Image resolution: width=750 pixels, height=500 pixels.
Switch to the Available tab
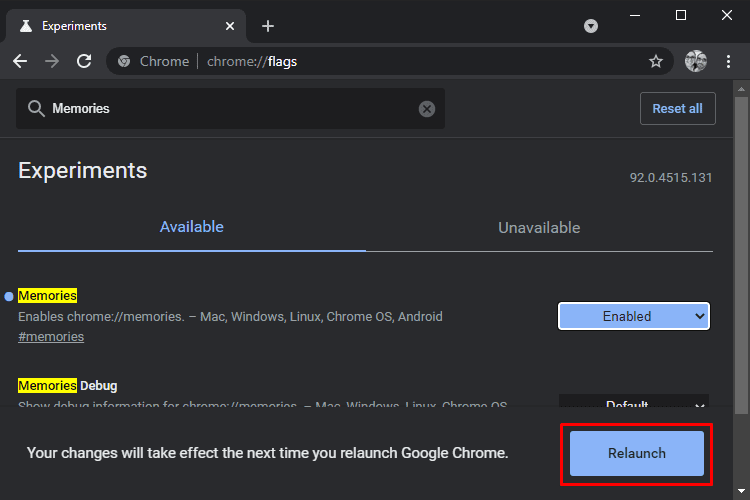coord(192,227)
